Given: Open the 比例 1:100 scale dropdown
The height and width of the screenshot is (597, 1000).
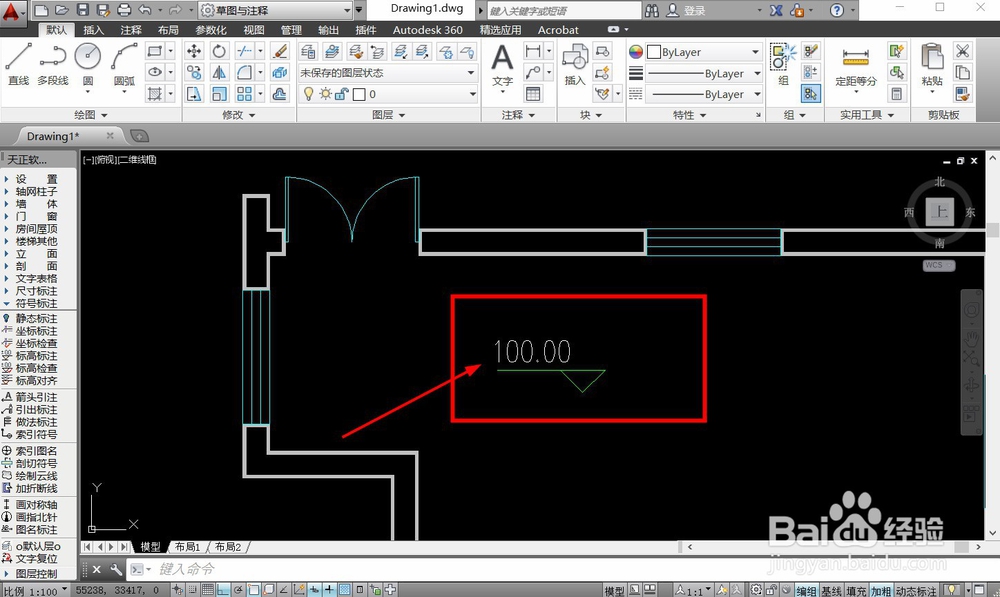Looking at the screenshot, I should pyautogui.click(x=35, y=591).
